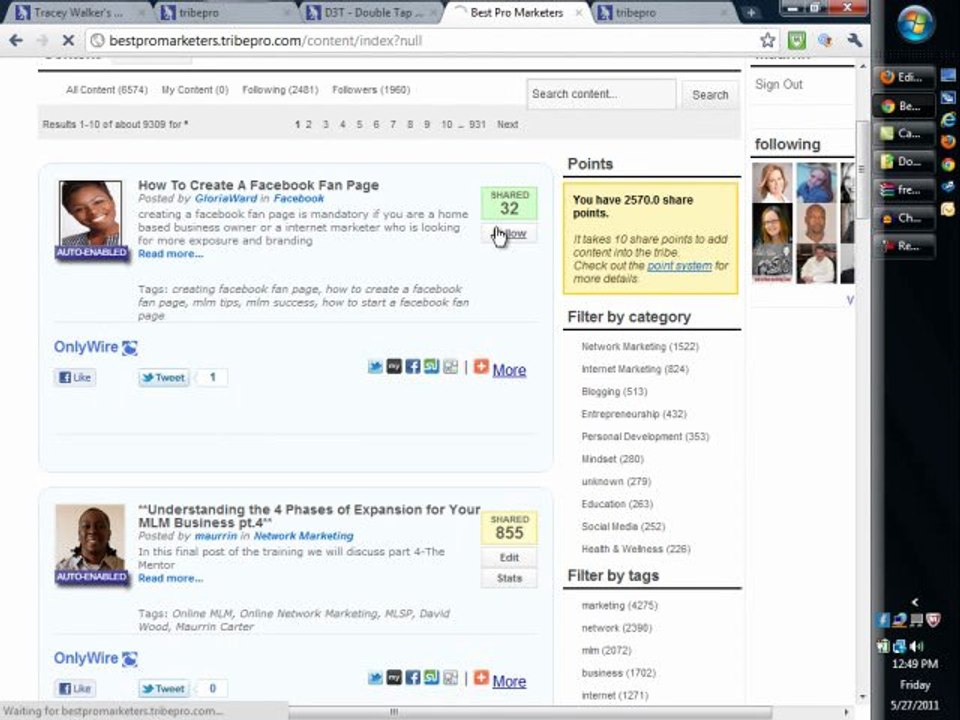Share the Facebook Fan Page post via StumbleUpon icon

click(x=432, y=367)
